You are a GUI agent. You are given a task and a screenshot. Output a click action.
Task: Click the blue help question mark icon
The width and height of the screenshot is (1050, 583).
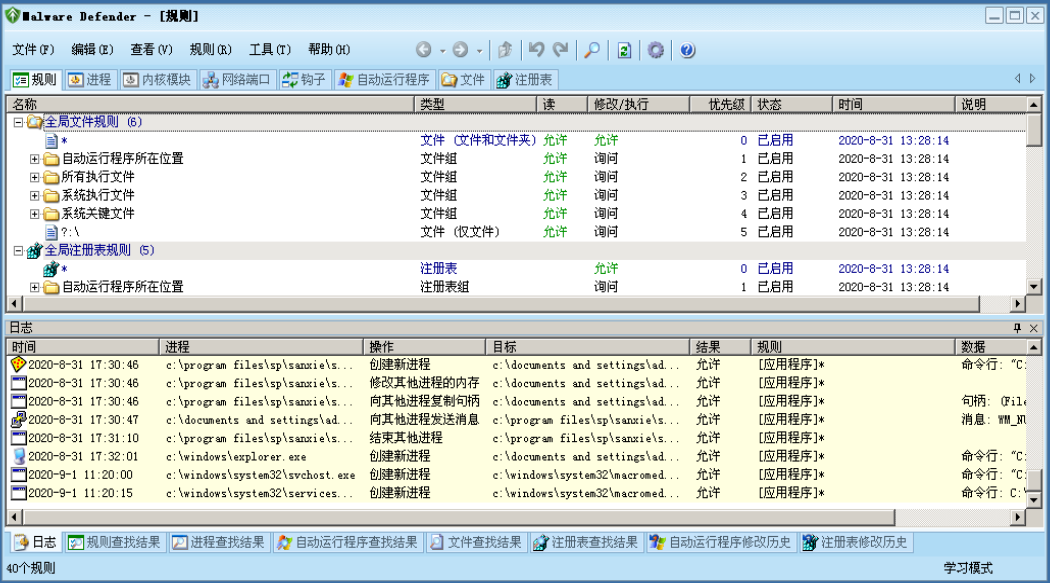click(x=687, y=50)
